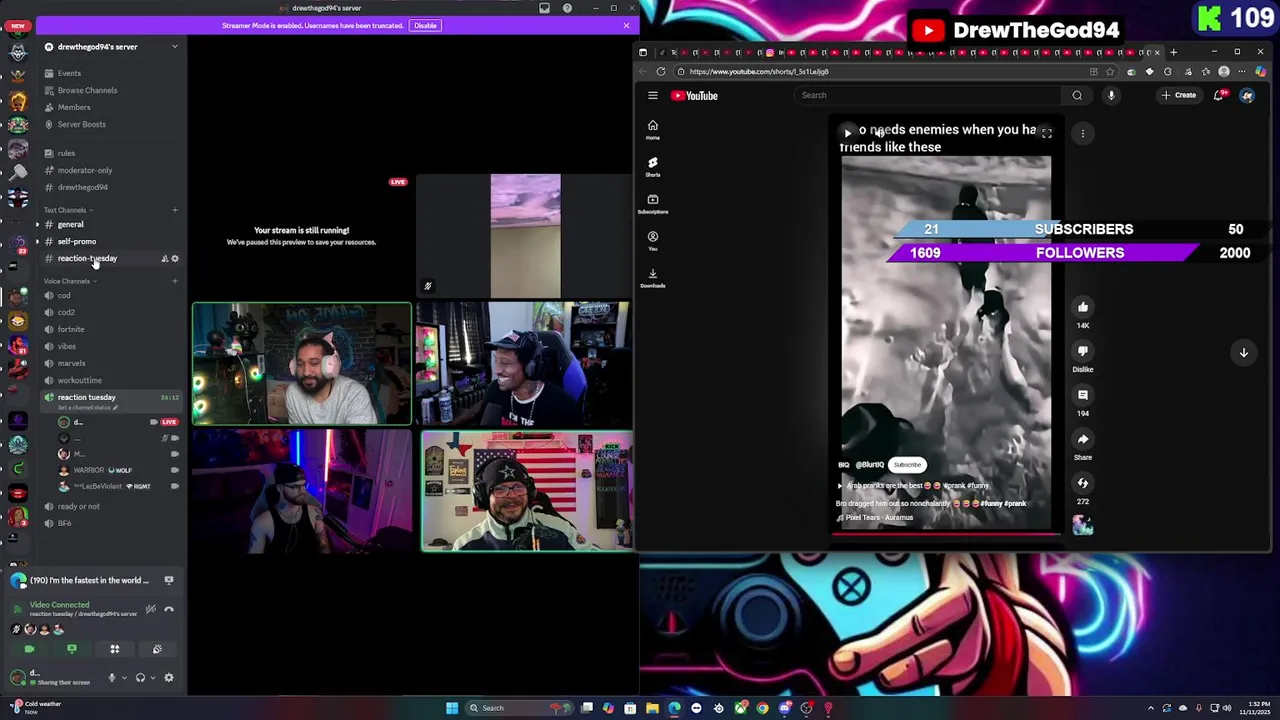Search with voice using the microphone

tap(1111, 96)
